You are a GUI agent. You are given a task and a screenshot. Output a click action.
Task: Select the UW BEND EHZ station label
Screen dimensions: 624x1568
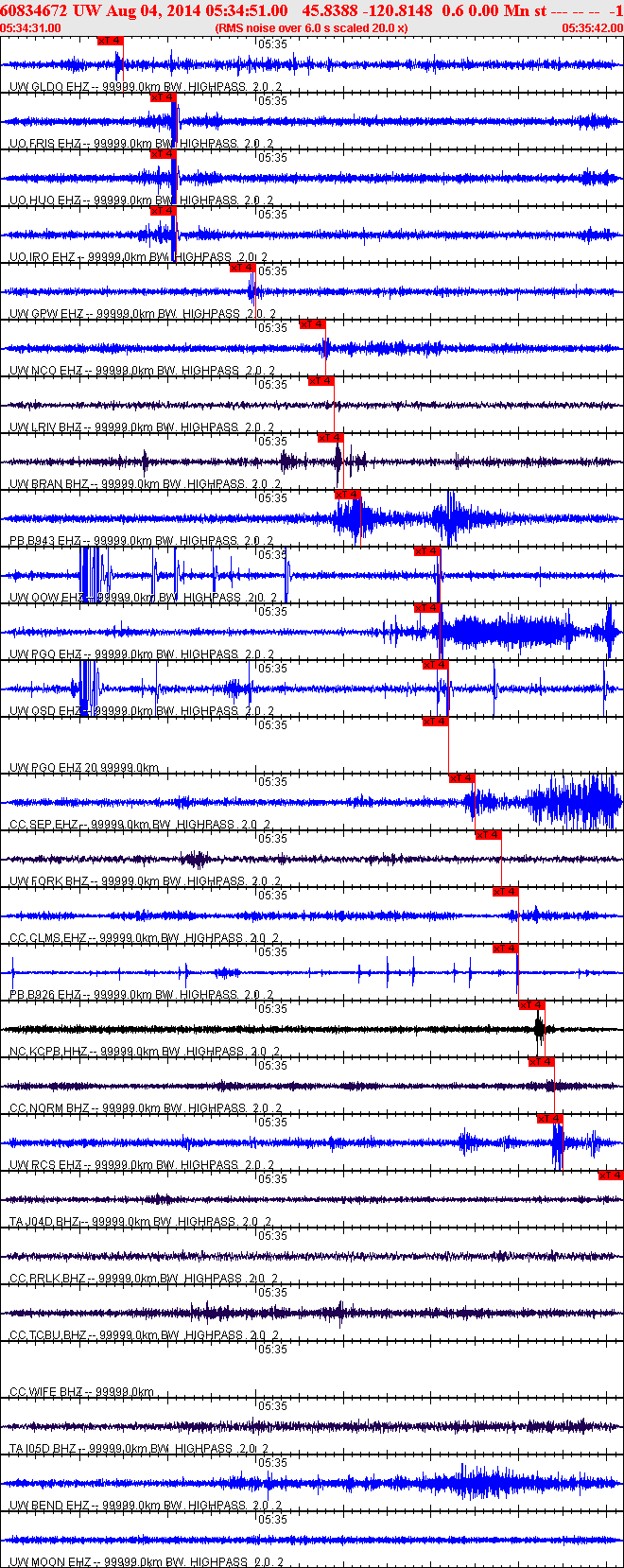[x=146, y=1506]
